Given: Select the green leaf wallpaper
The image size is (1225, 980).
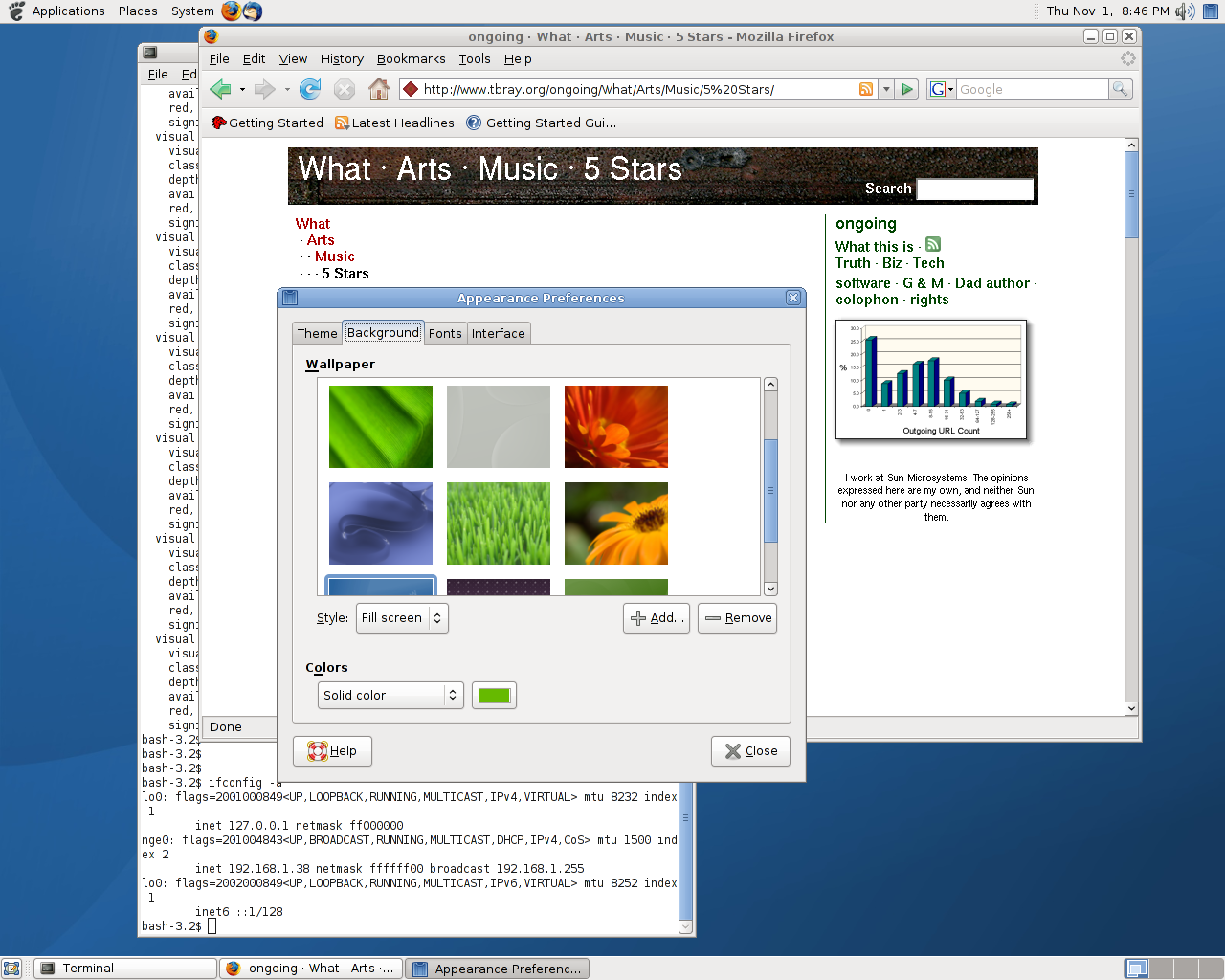Looking at the screenshot, I should [x=381, y=427].
